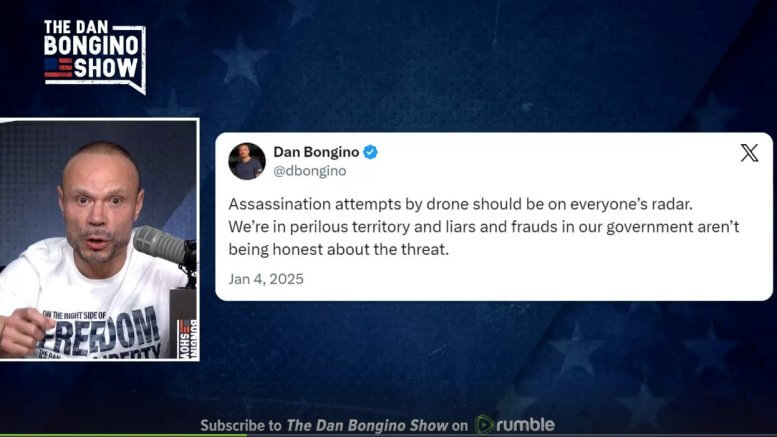The width and height of the screenshot is (777, 437).
Task: Open the round tweet profile avatar
Action: tap(247, 161)
